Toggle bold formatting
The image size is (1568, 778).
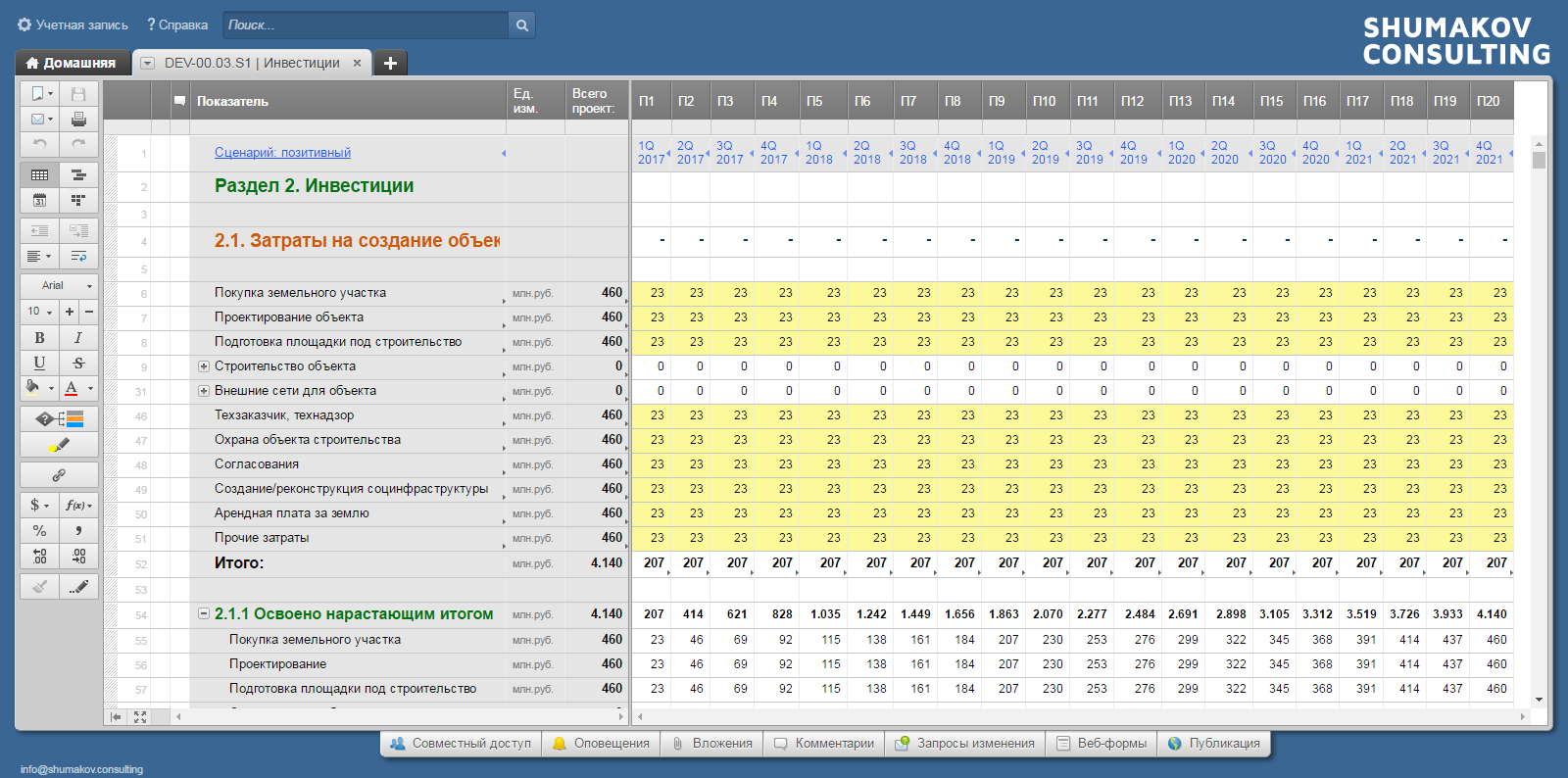(39, 337)
